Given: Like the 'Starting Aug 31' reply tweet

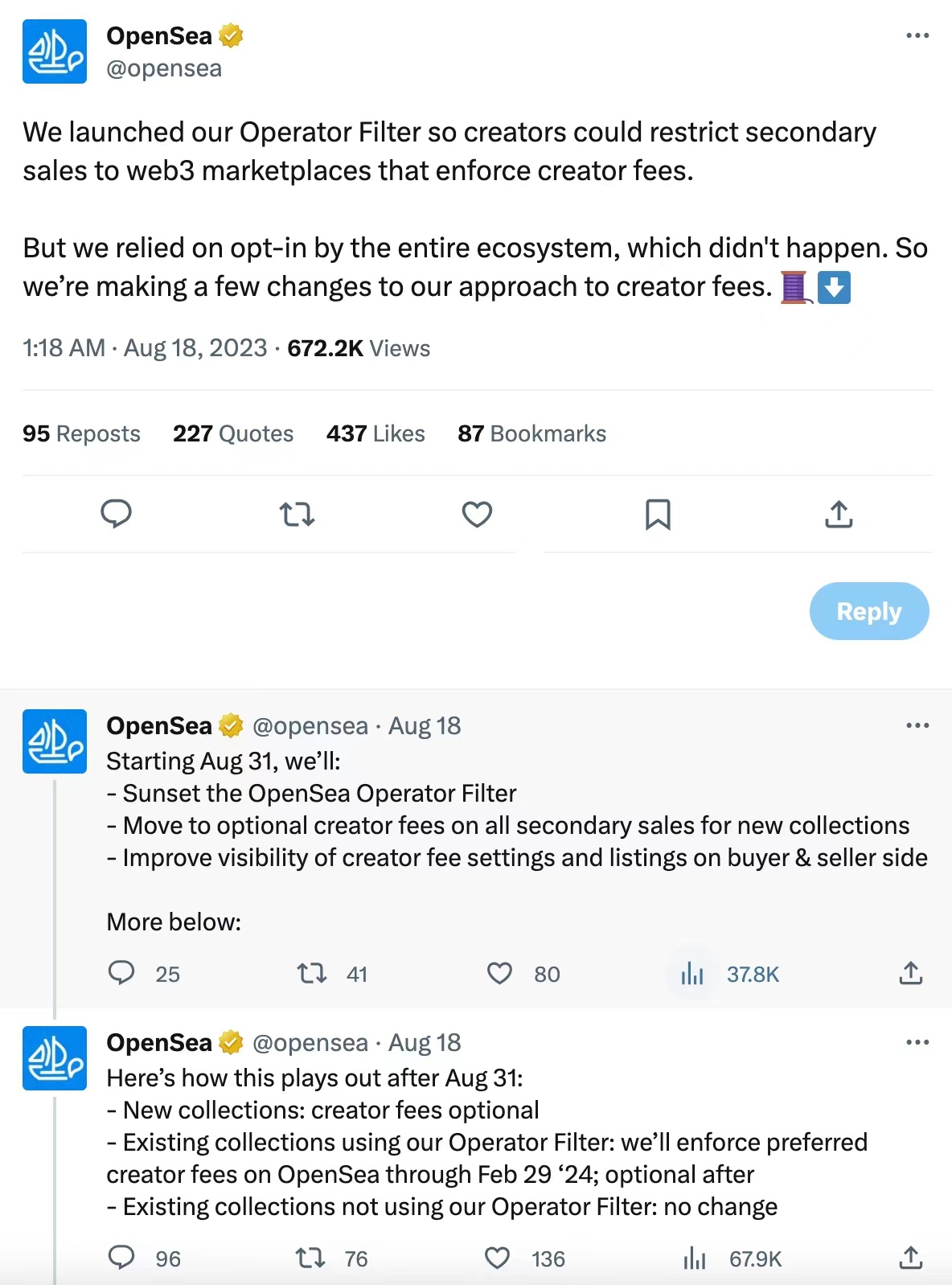Looking at the screenshot, I should point(499,974).
